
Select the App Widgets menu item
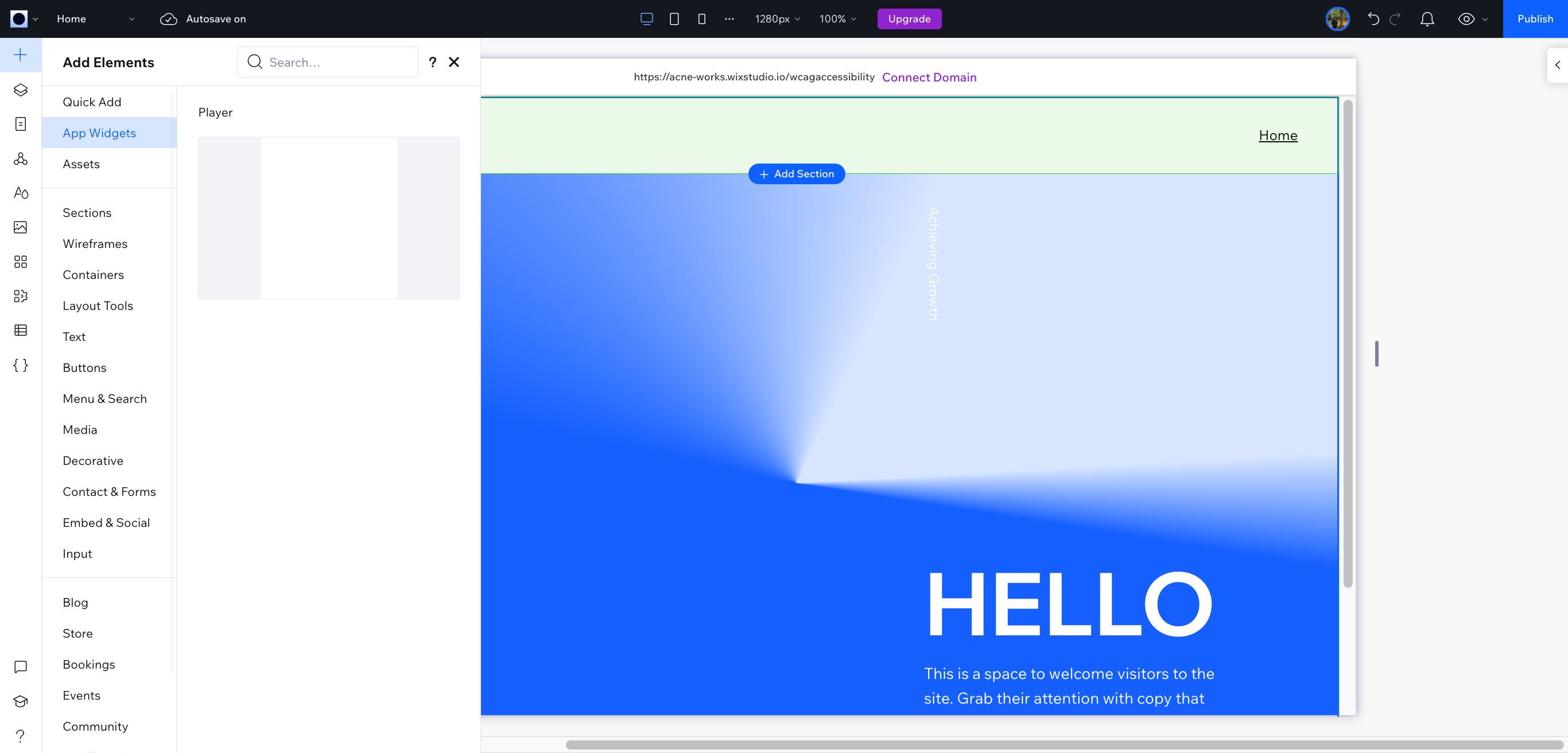tap(99, 132)
